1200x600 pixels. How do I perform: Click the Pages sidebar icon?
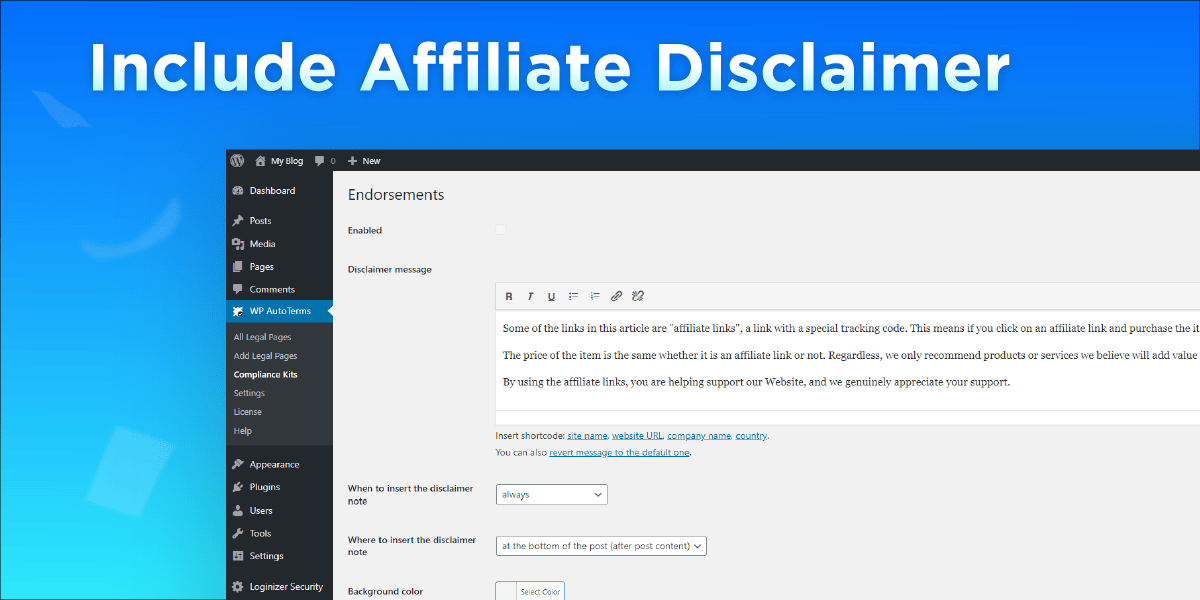pyautogui.click(x=238, y=267)
